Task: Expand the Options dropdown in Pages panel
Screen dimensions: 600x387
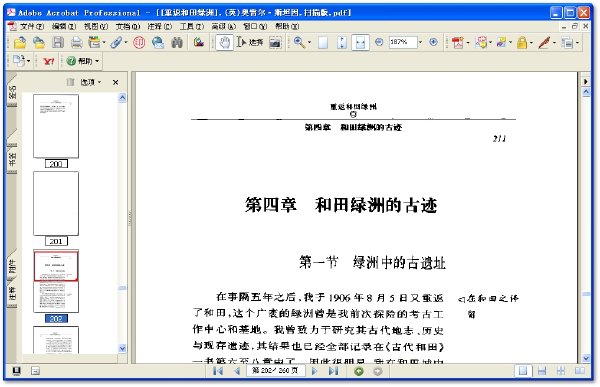Action: 91,82
